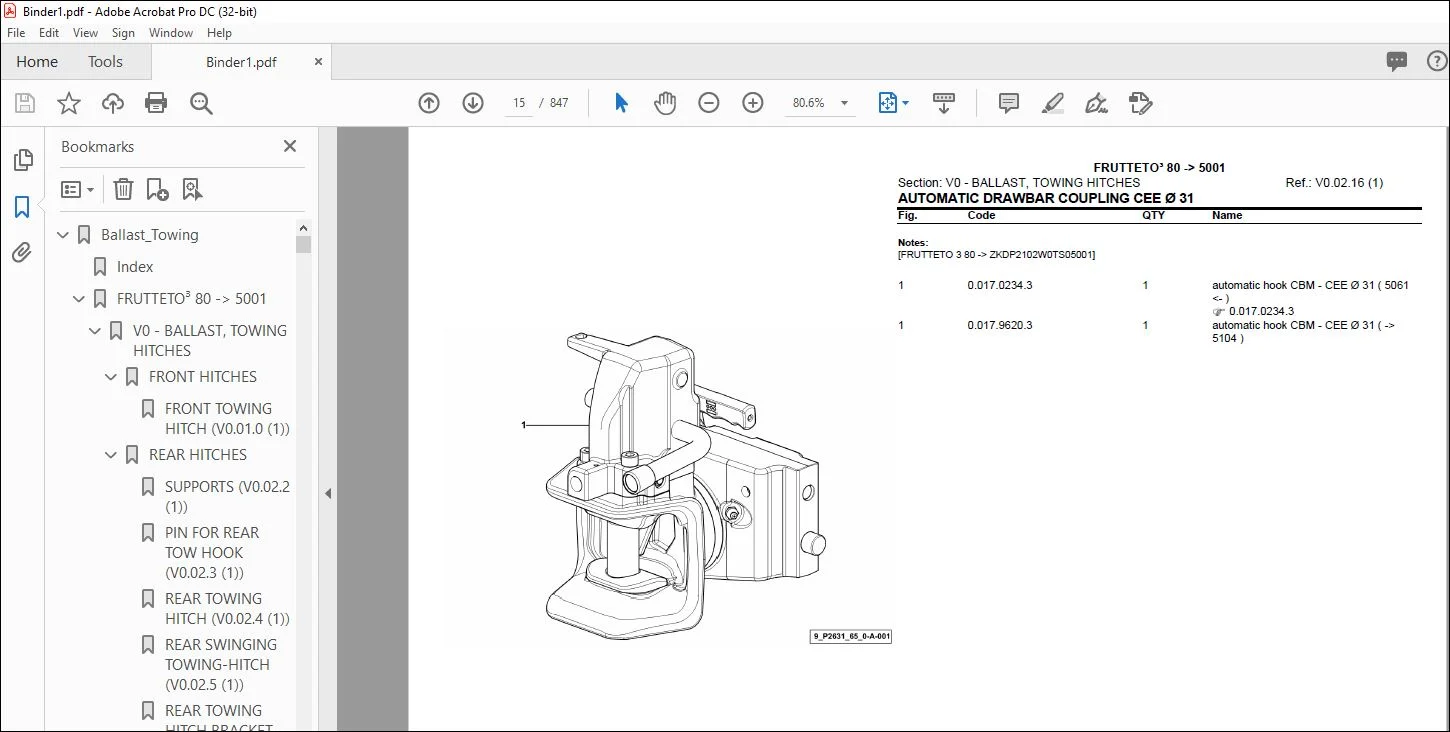
Task: Open the REAR TOWING HITCH (V0.02.4 (1)) bookmark
Action: pos(227,609)
